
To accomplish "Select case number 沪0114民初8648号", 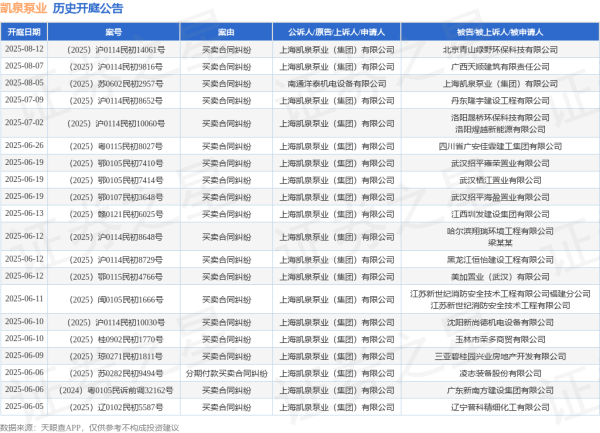I will 130,237.
